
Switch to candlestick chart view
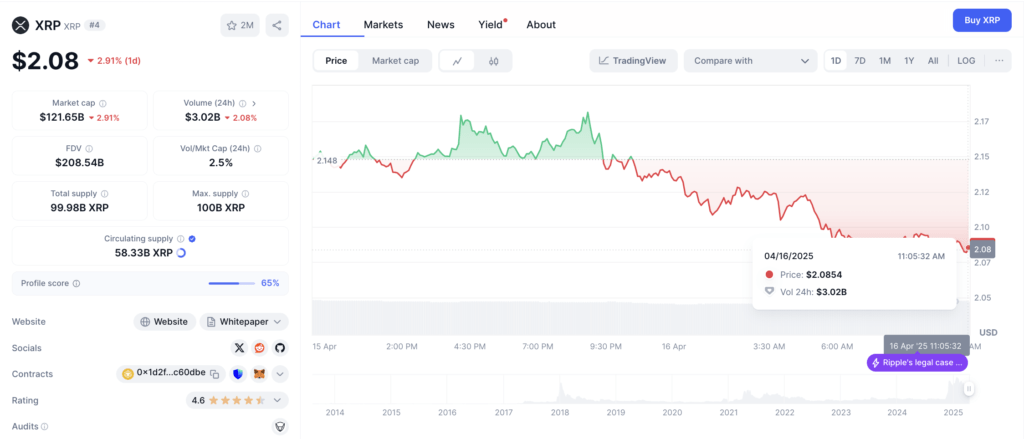pos(494,61)
